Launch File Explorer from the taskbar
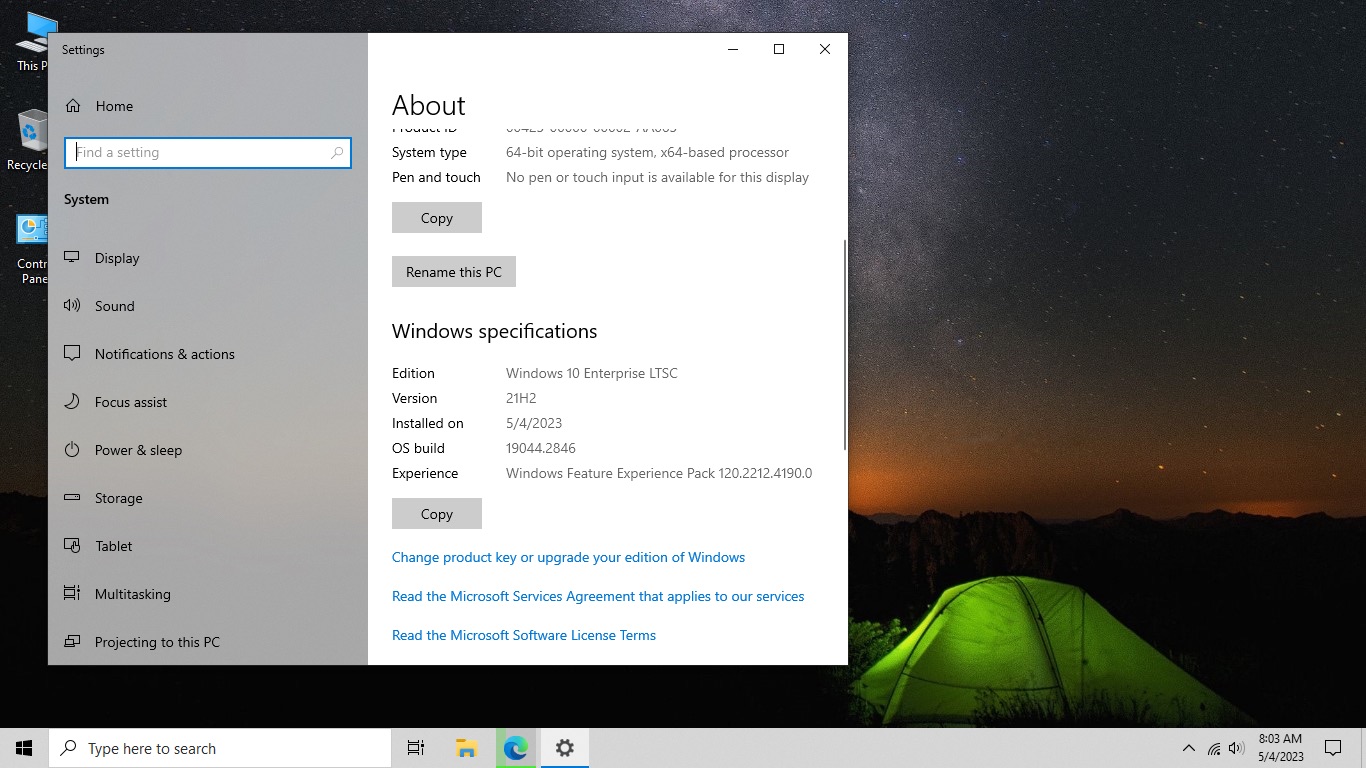Viewport: 1366px width, 768px height. point(466,748)
